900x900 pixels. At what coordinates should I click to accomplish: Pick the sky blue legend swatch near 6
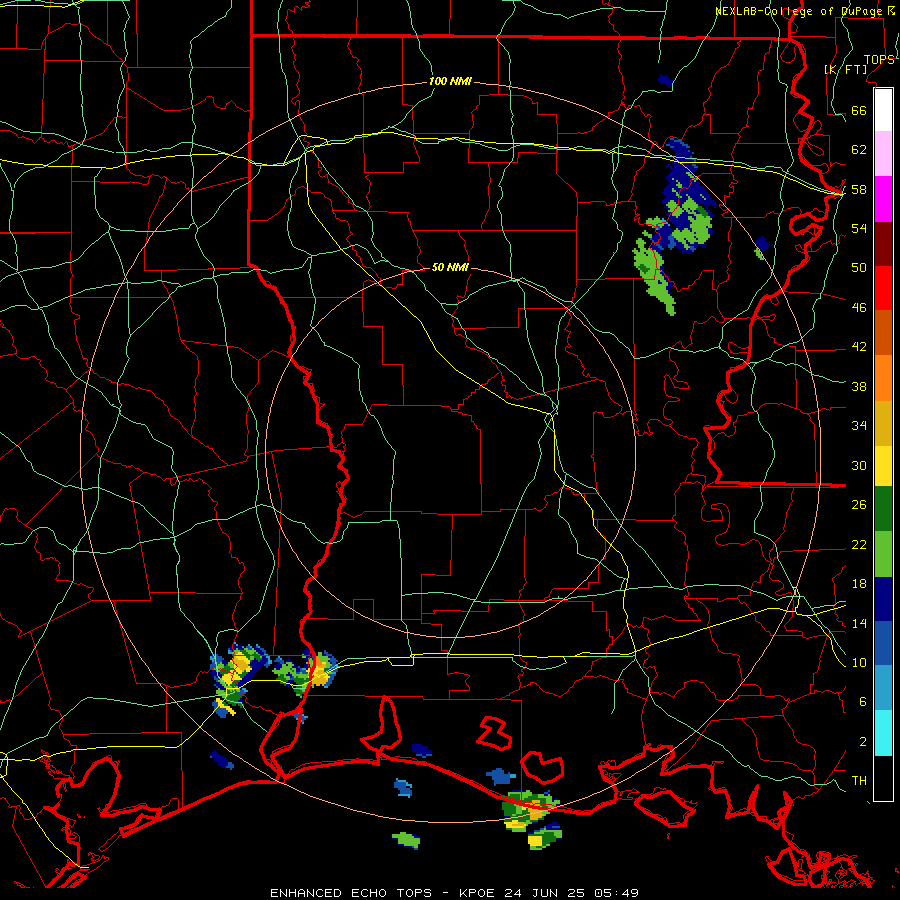[883, 688]
